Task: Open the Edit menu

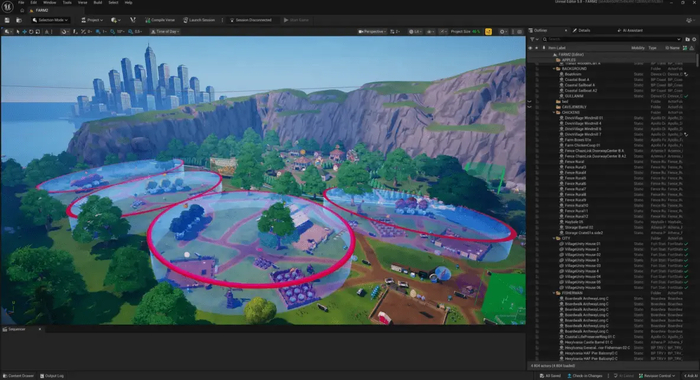Action: coord(33,3)
